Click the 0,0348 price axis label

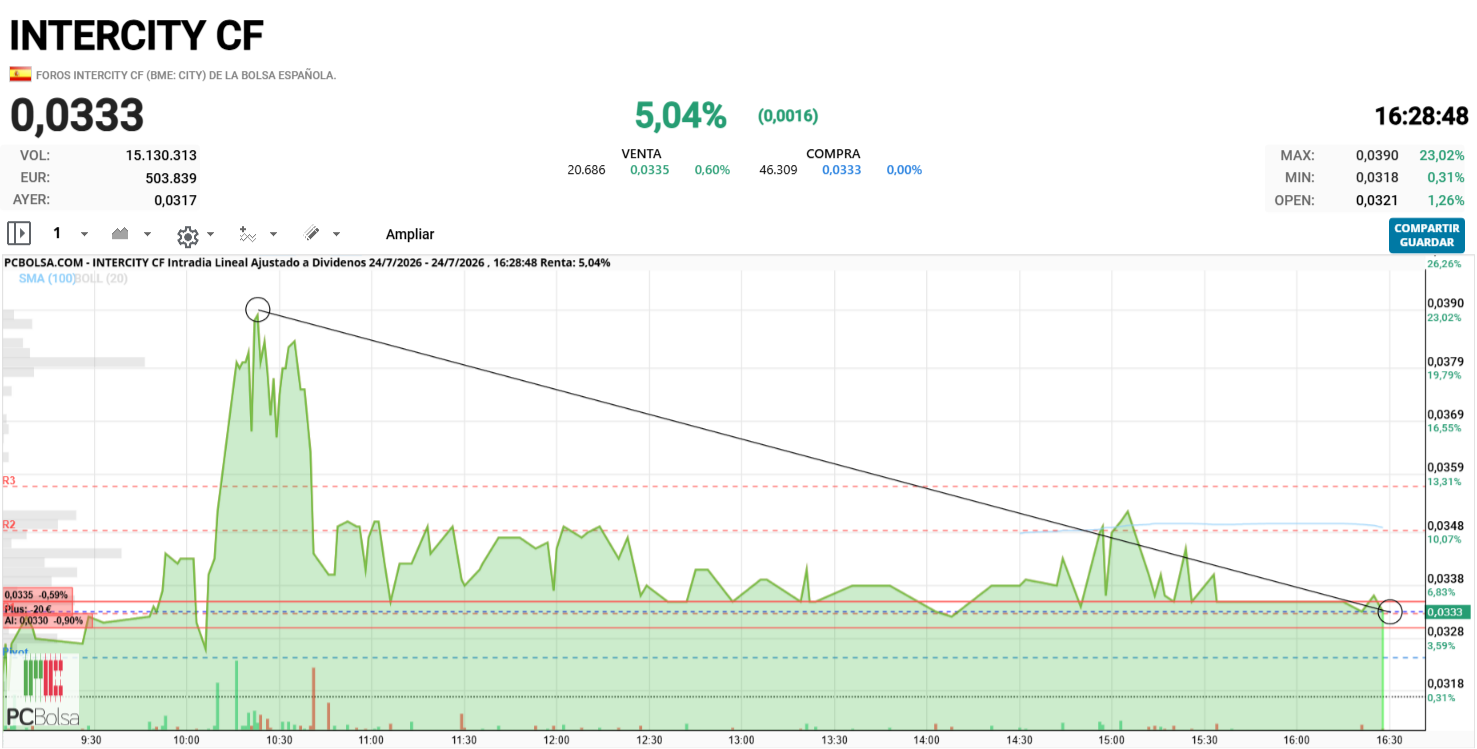click(1445, 526)
